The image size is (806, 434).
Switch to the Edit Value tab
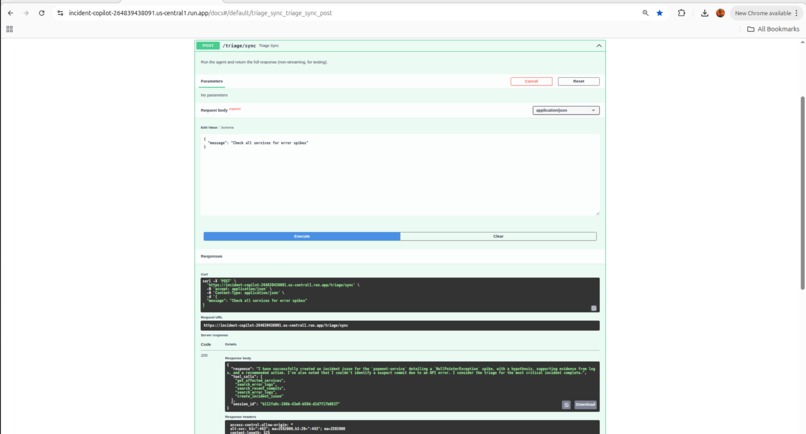(x=209, y=128)
